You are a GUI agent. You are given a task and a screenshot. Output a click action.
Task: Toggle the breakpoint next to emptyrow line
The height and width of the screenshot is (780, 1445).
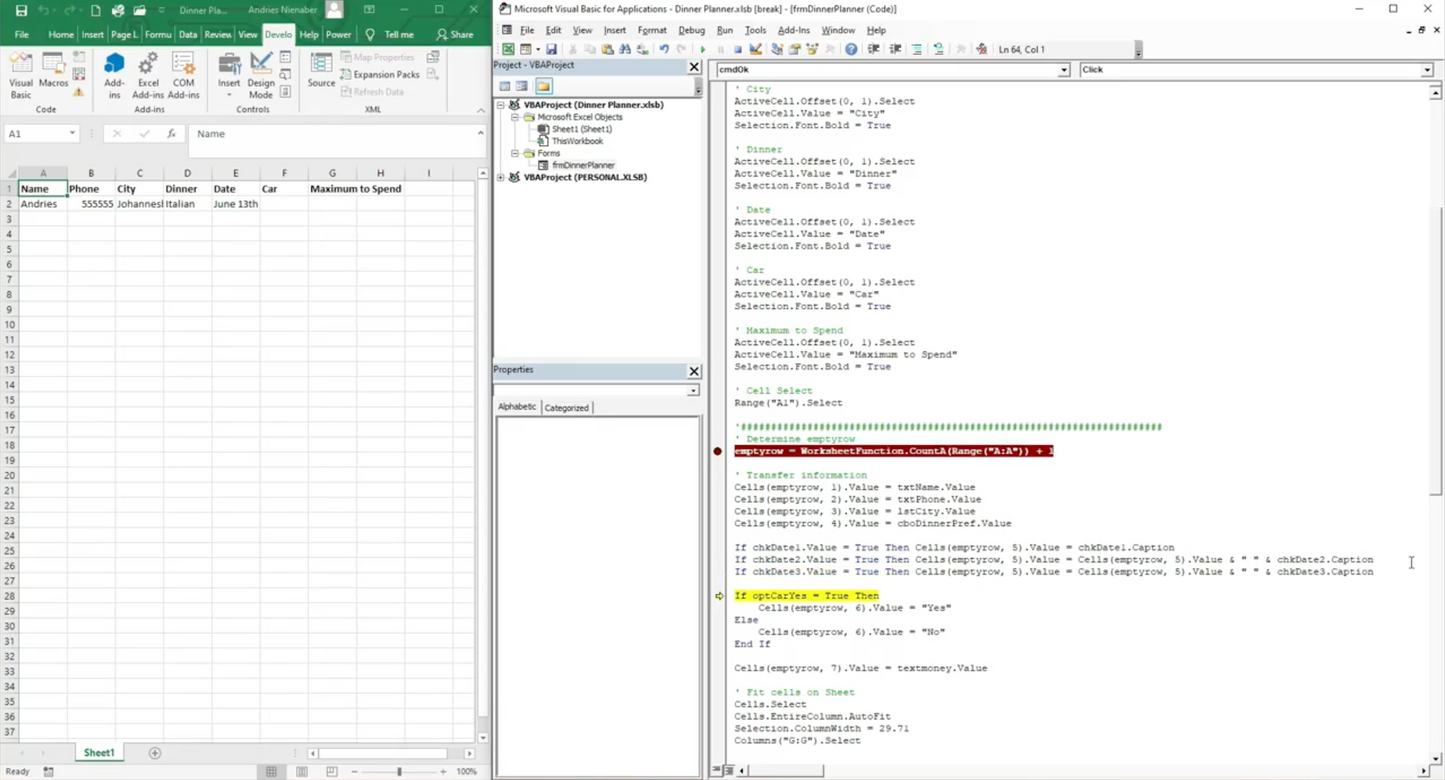(x=717, y=451)
